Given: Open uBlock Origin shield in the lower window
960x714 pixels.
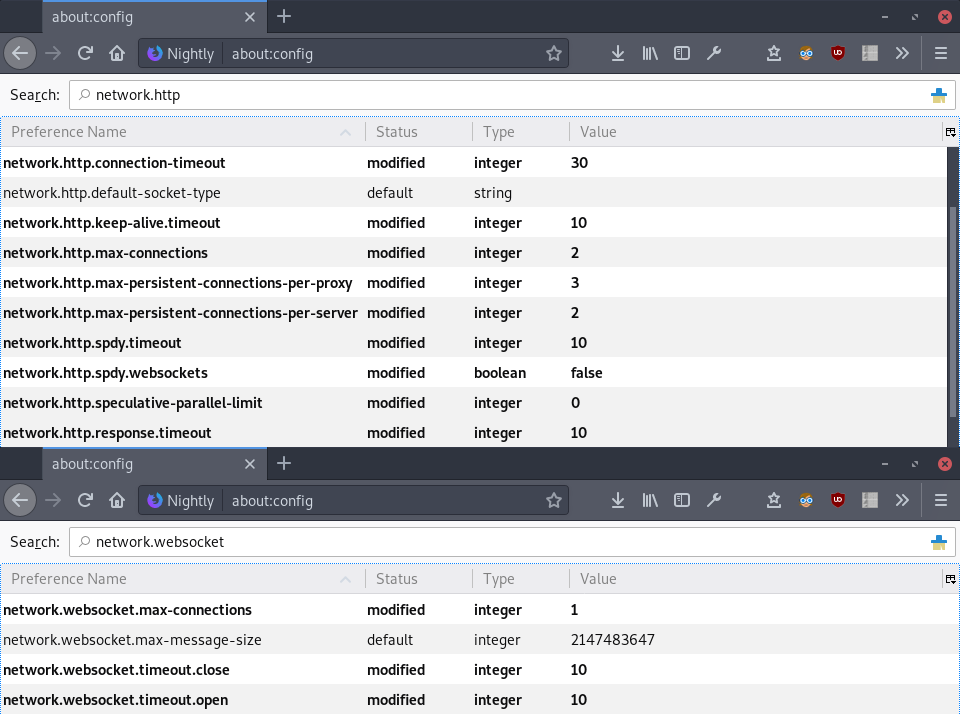Looking at the screenshot, I should (x=838, y=500).
